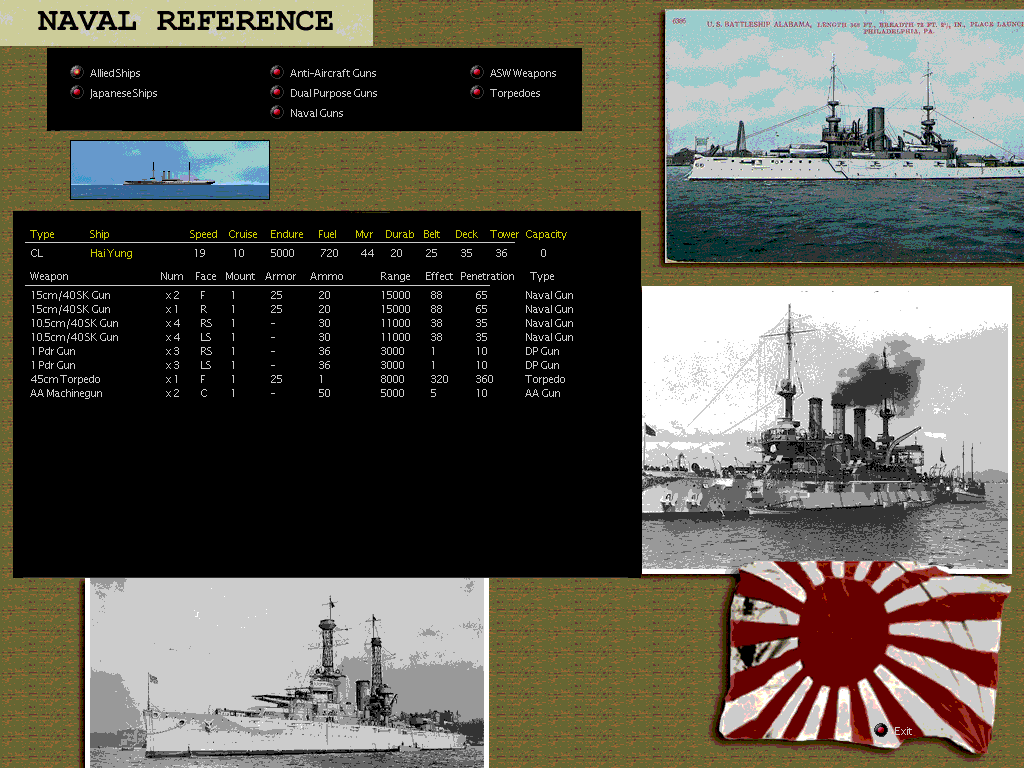Click the Mount column header
The width and height of the screenshot is (1024, 768).
pyautogui.click(x=240, y=276)
